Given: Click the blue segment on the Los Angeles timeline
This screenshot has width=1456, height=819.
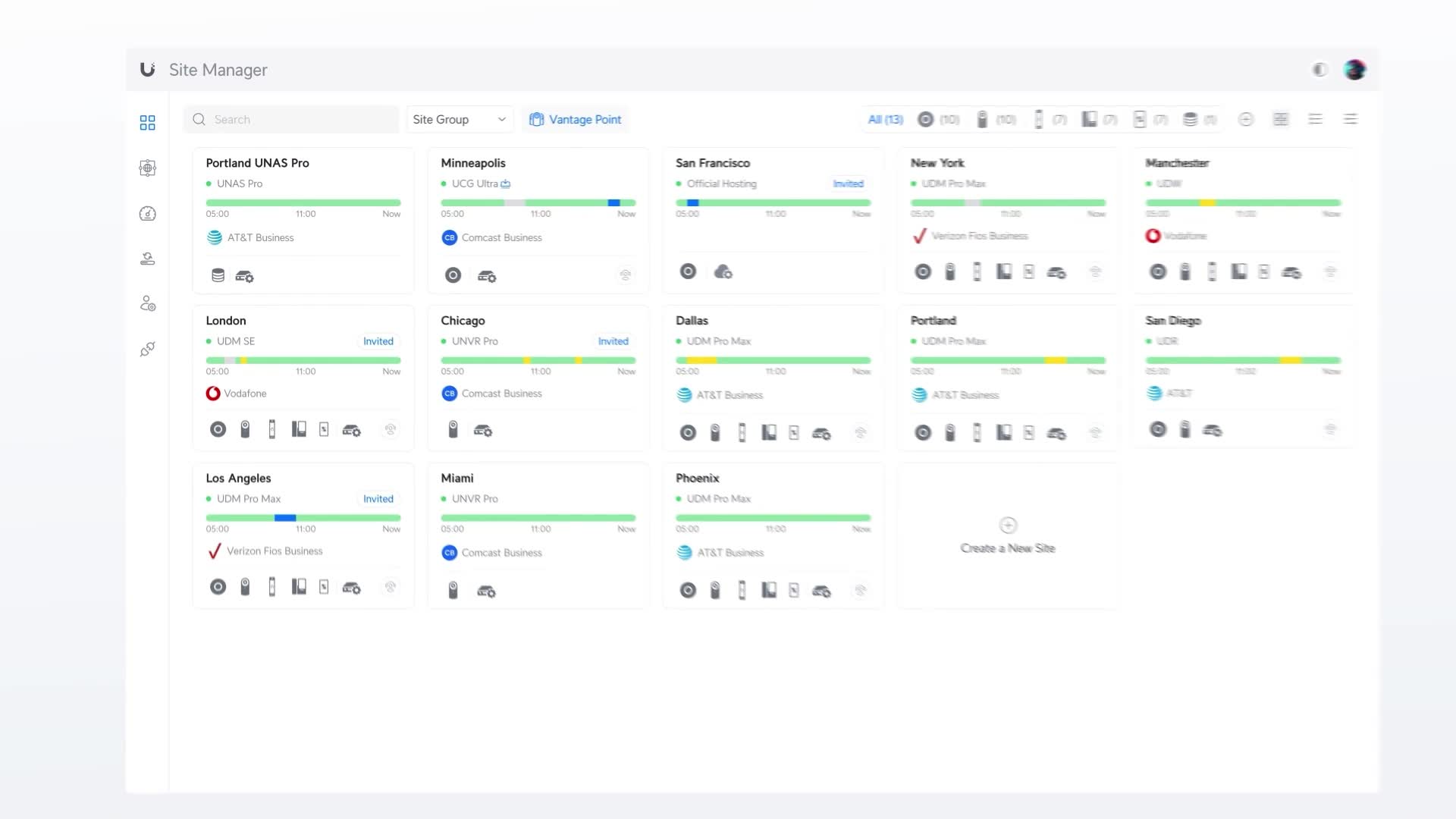Looking at the screenshot, I should click(x=285, y=518).
